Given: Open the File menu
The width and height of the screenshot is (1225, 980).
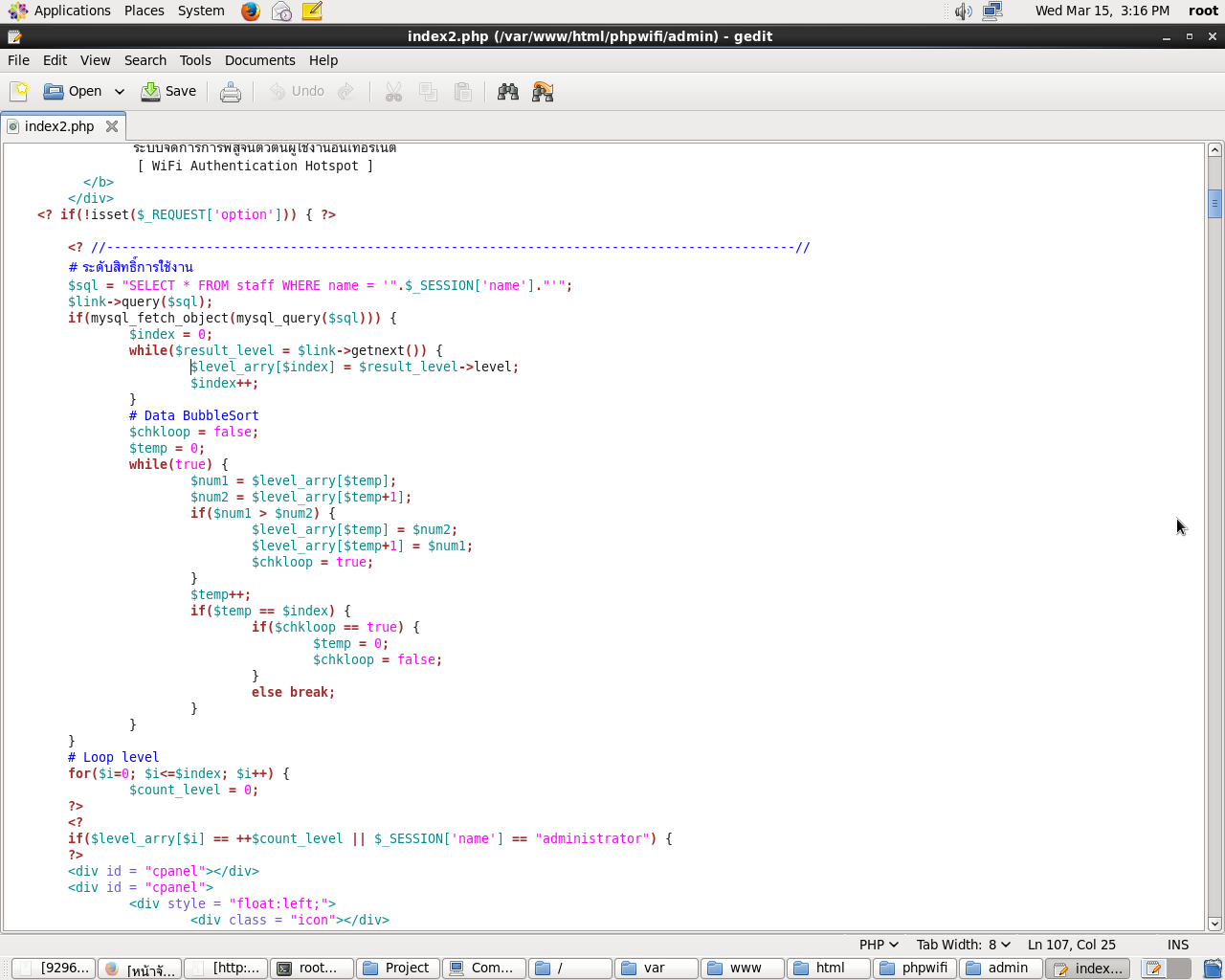Looking at the screenshot, I should coord(18,59).
